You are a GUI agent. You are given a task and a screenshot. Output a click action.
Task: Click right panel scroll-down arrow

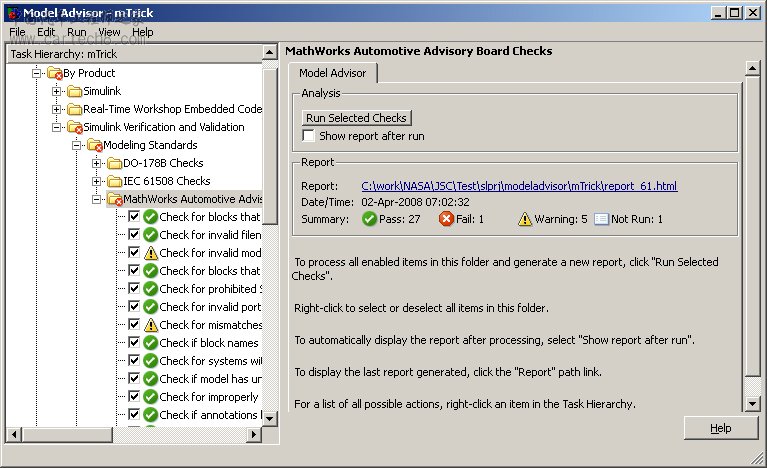click(752, 404)
